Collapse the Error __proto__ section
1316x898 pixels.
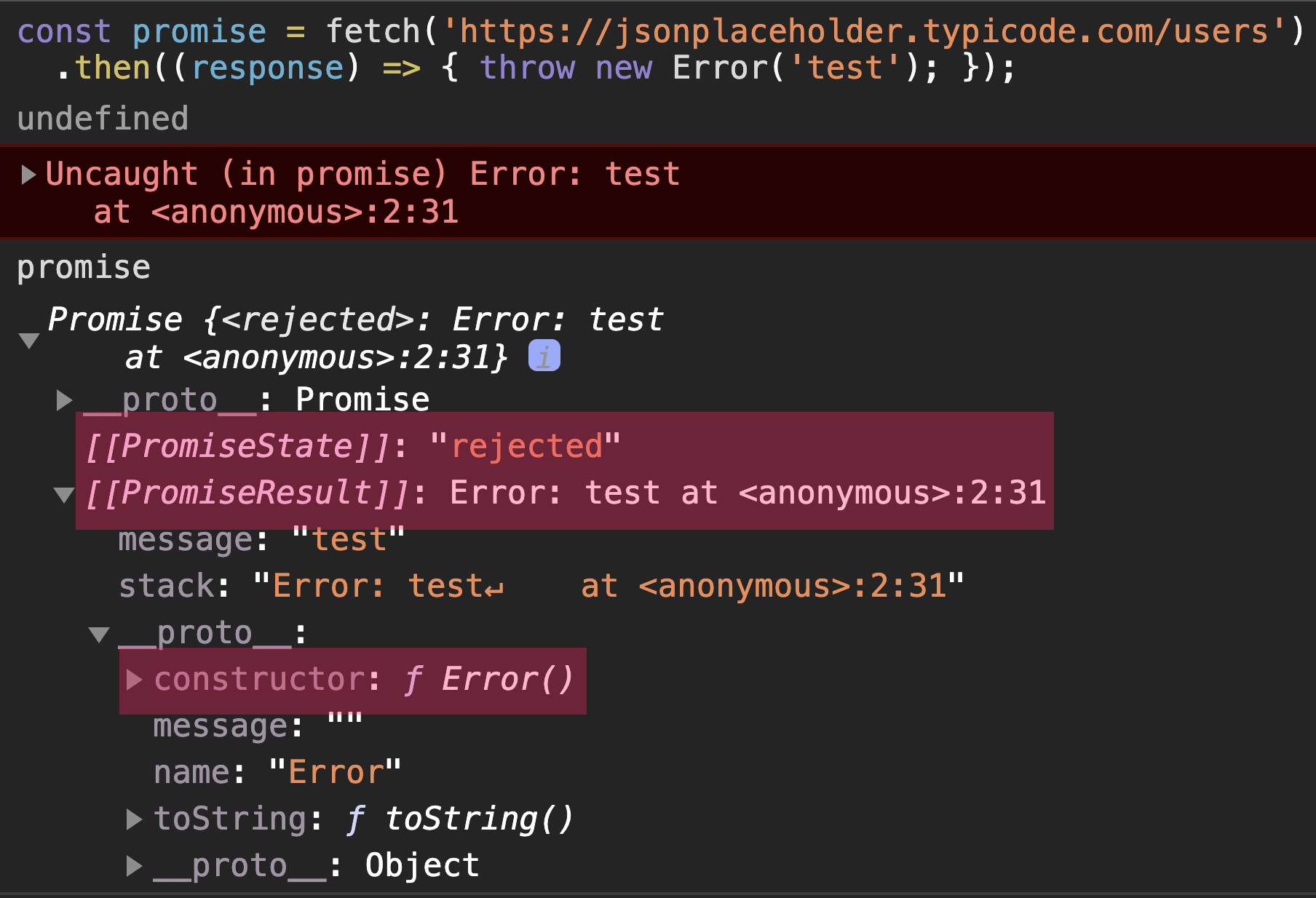99,634
